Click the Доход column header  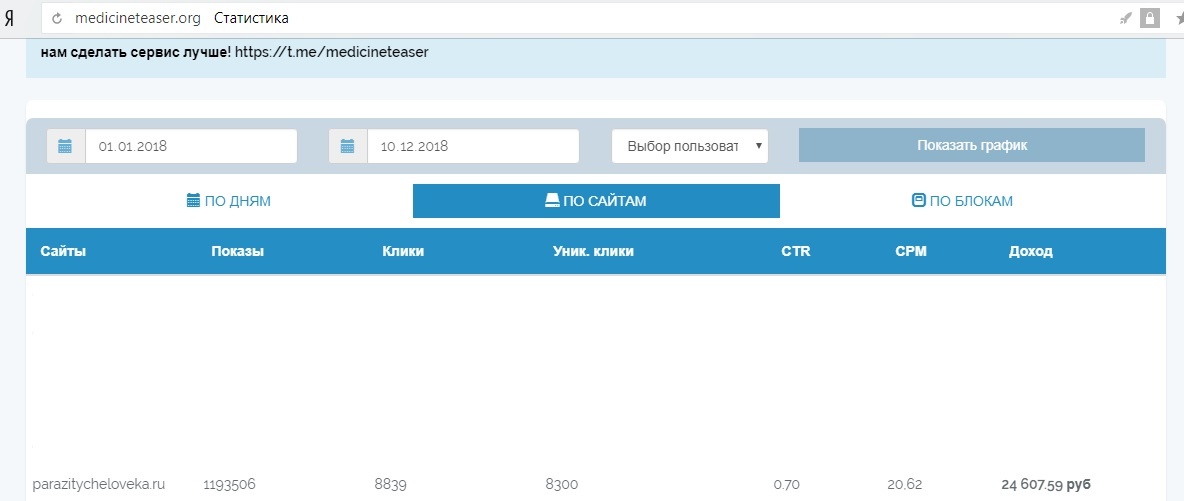click(1031, 252)
